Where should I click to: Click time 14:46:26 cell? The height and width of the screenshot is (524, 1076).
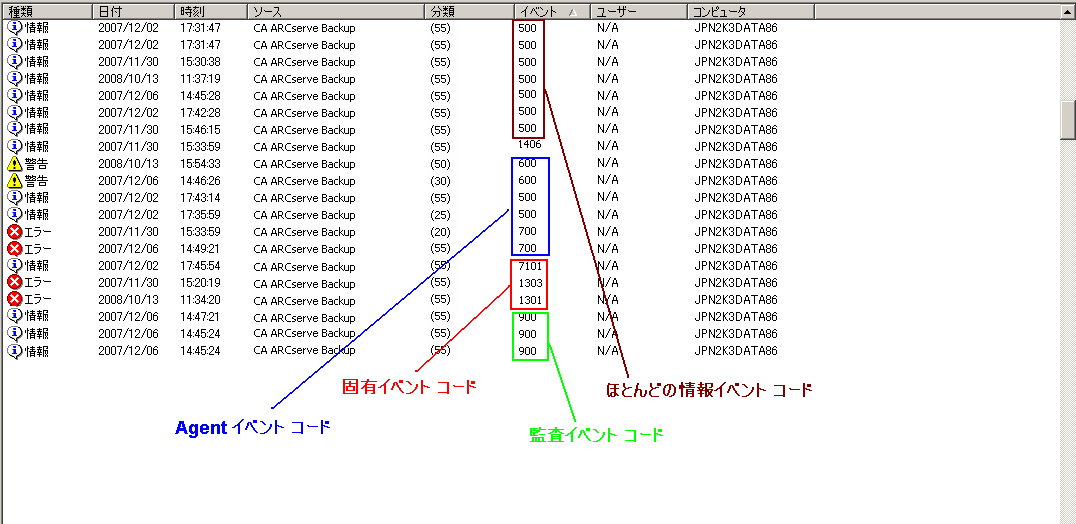tap(200, 181)
